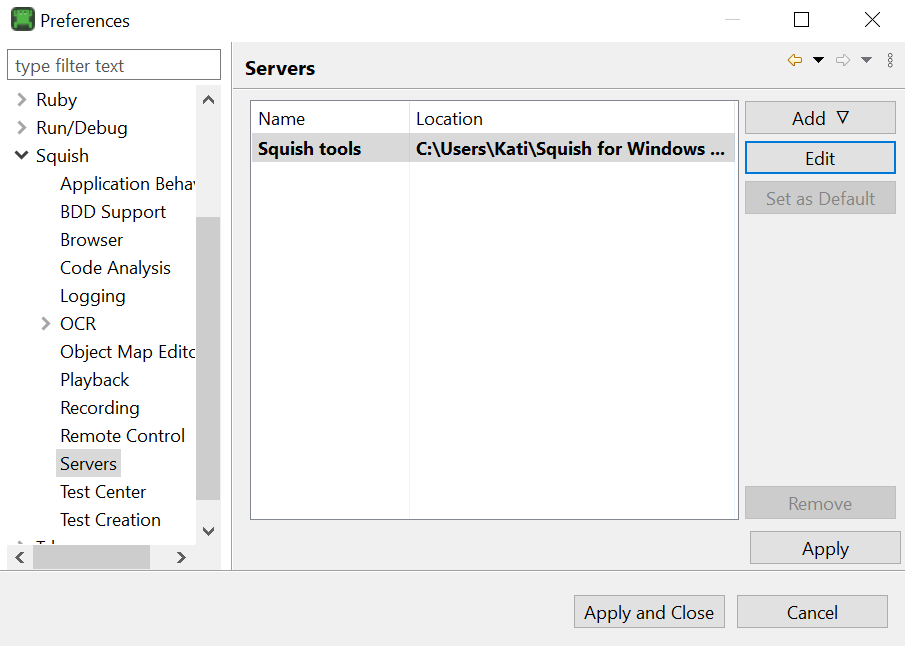The height and width of the screenshot is (646, 905).
Task: Expand the Run/Debug tree node
Action: [x=22, y=127]
